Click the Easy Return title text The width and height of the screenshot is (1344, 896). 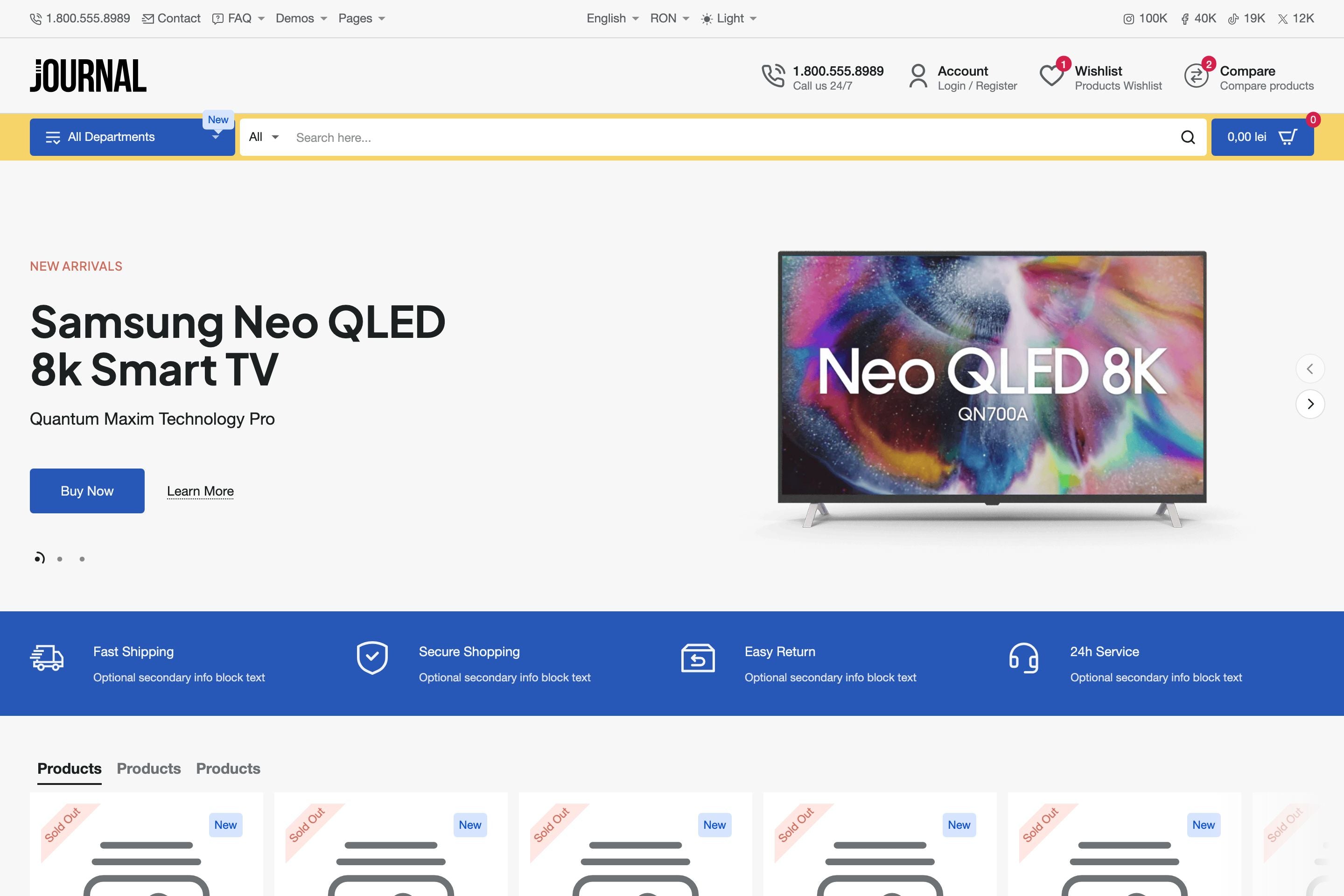point(779,651)
